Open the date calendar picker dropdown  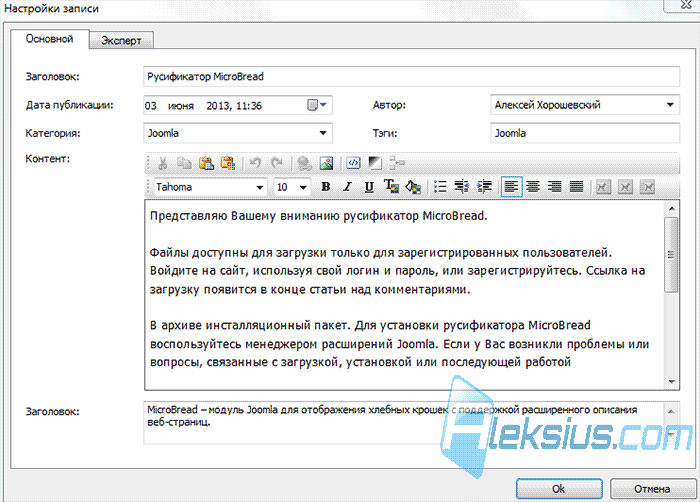[317, 105]
